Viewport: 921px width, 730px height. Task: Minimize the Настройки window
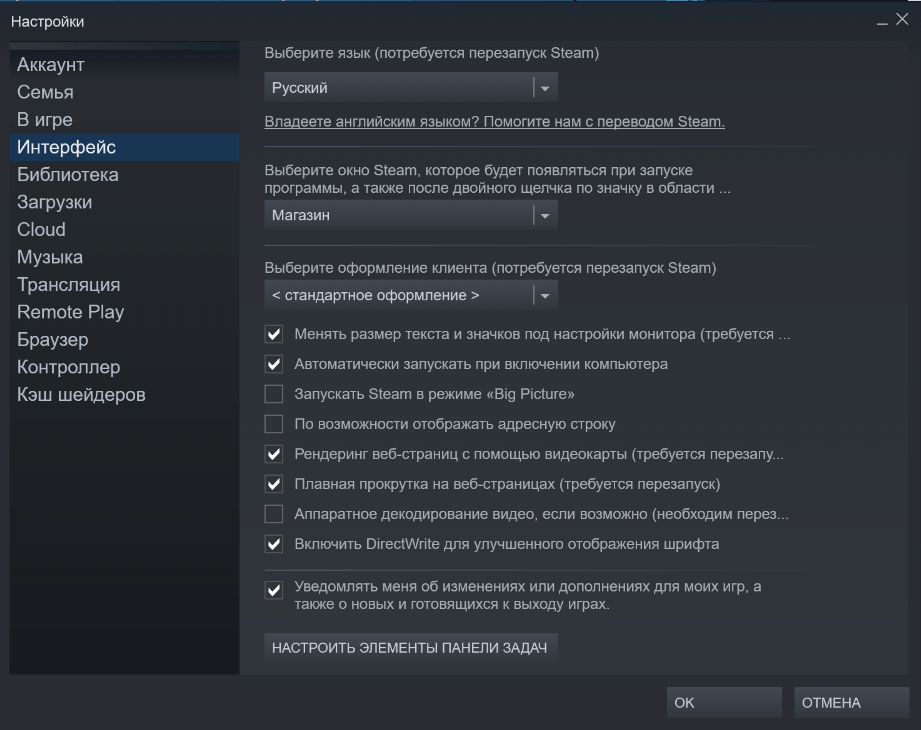882,21
